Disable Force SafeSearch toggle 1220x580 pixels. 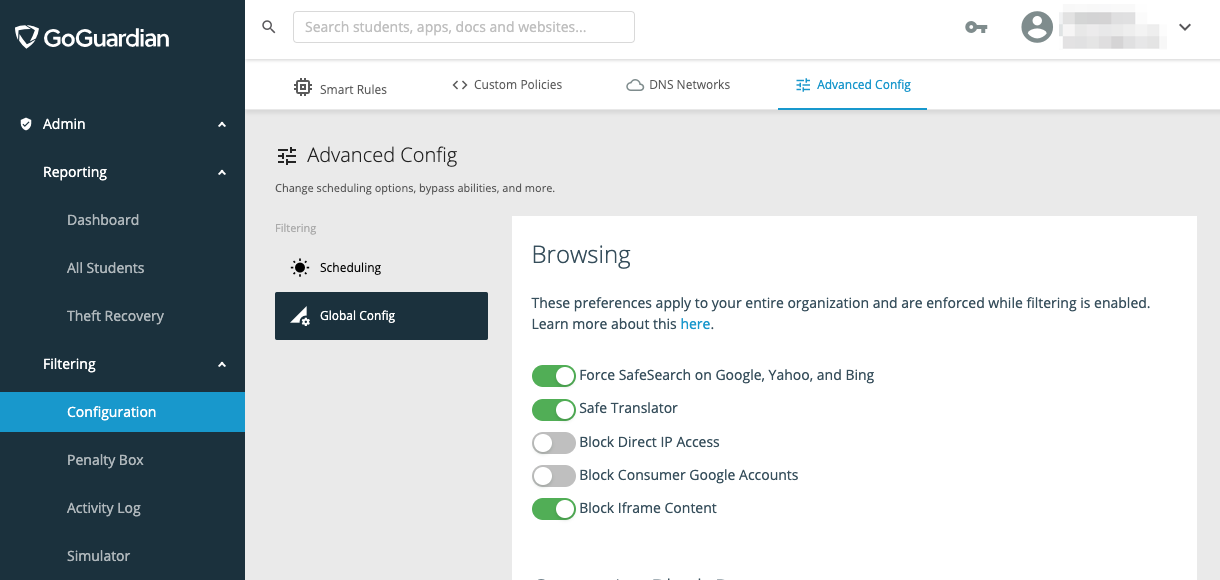click(x=553, y=376)
